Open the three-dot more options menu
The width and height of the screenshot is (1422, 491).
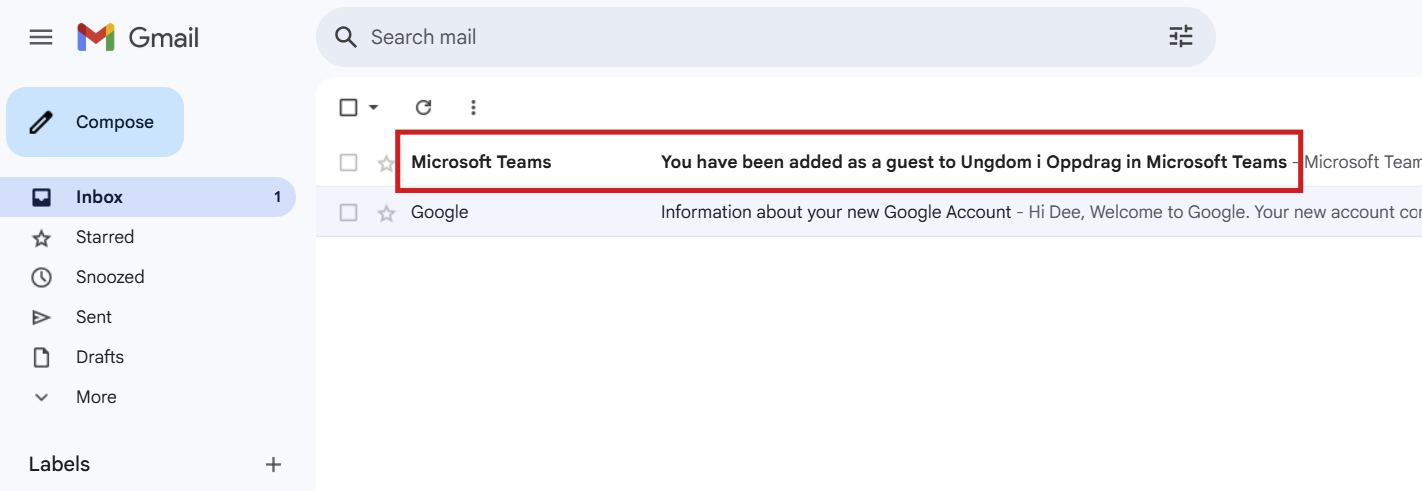pyautogui.click(x=473, y=107)
